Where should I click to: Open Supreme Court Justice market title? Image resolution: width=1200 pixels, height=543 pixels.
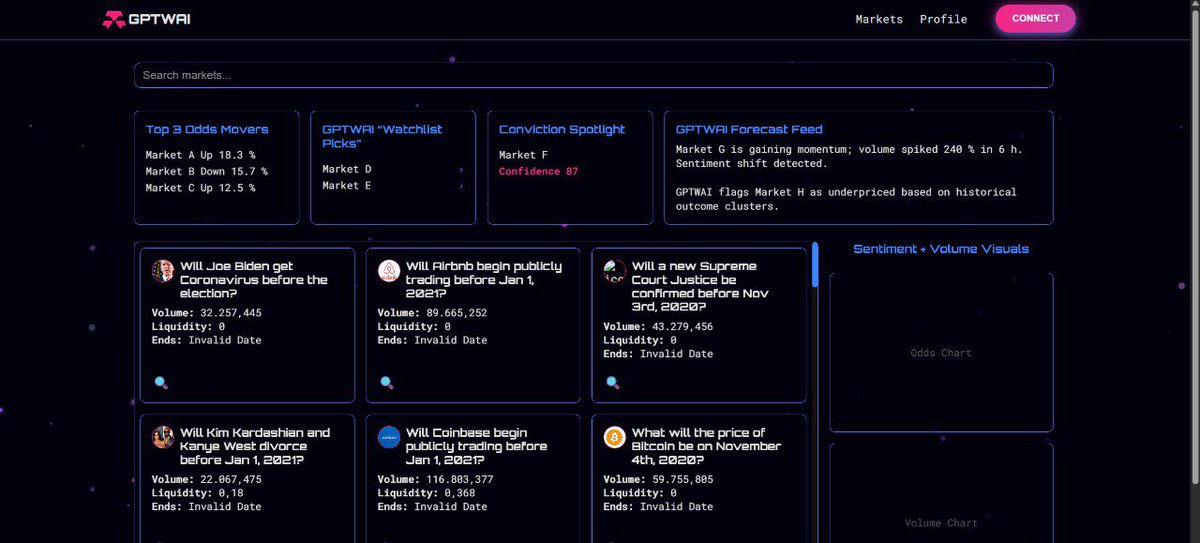pos(701,287)
